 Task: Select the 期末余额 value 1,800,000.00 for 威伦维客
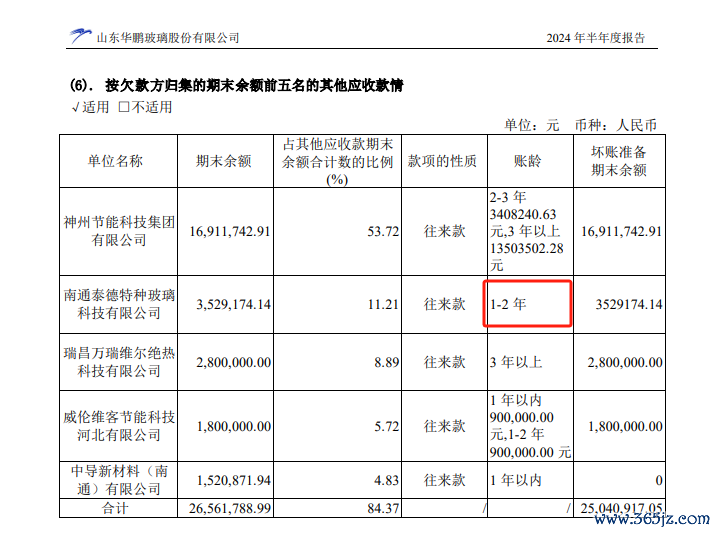(x=233, y=427)
